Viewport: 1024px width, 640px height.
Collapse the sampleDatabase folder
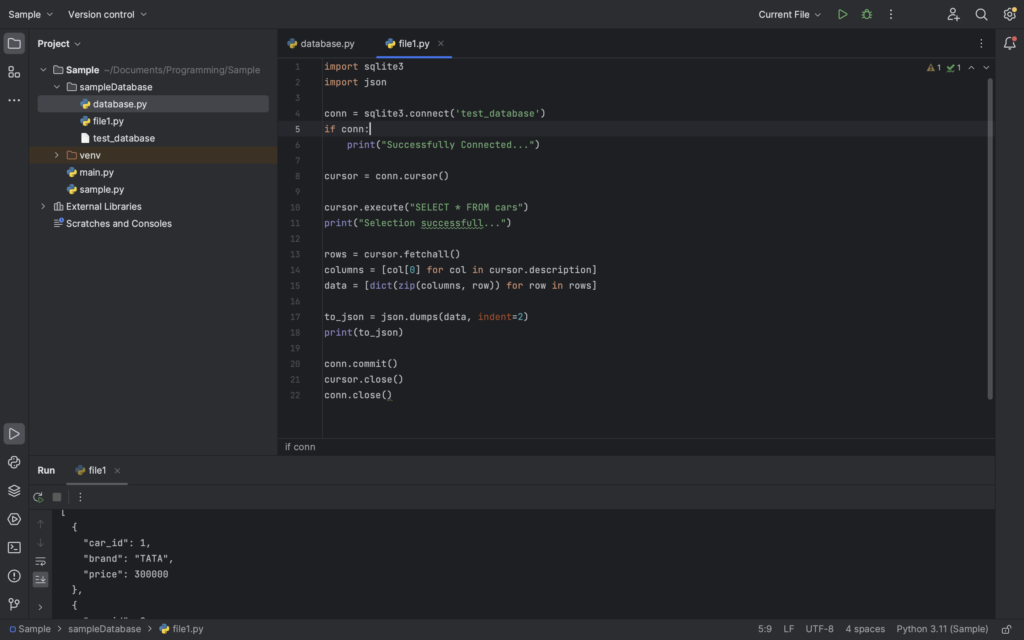pos(58,86)
